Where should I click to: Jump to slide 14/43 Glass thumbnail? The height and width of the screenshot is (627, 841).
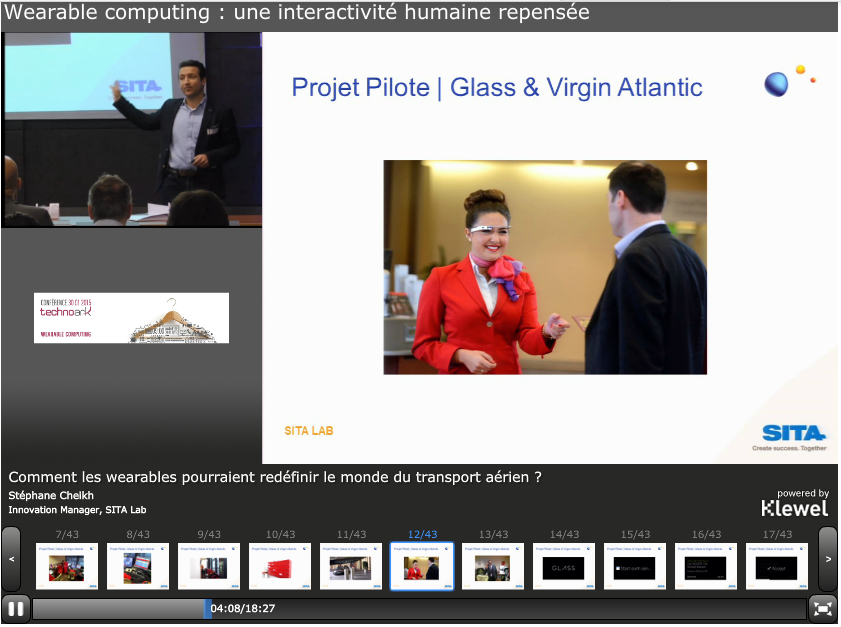564,566
